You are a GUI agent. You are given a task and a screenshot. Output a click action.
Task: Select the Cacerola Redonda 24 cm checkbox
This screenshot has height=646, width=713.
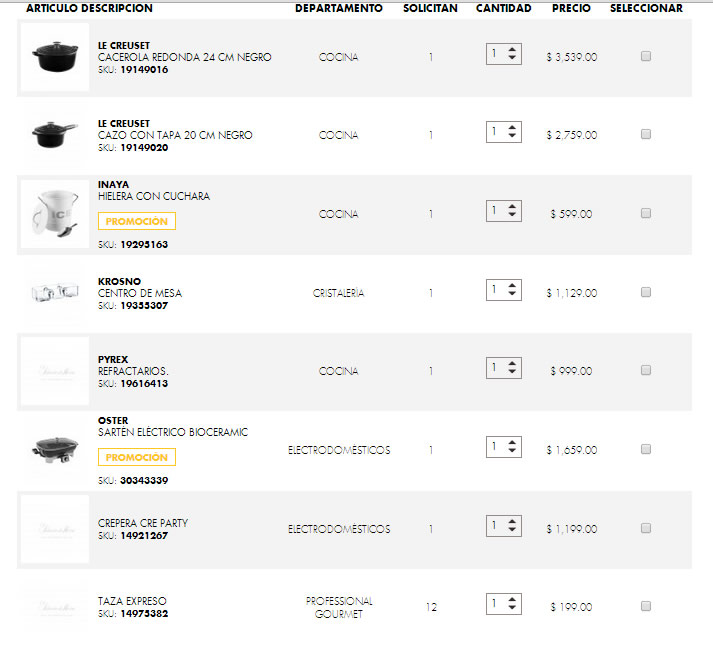tap(646, 57)
